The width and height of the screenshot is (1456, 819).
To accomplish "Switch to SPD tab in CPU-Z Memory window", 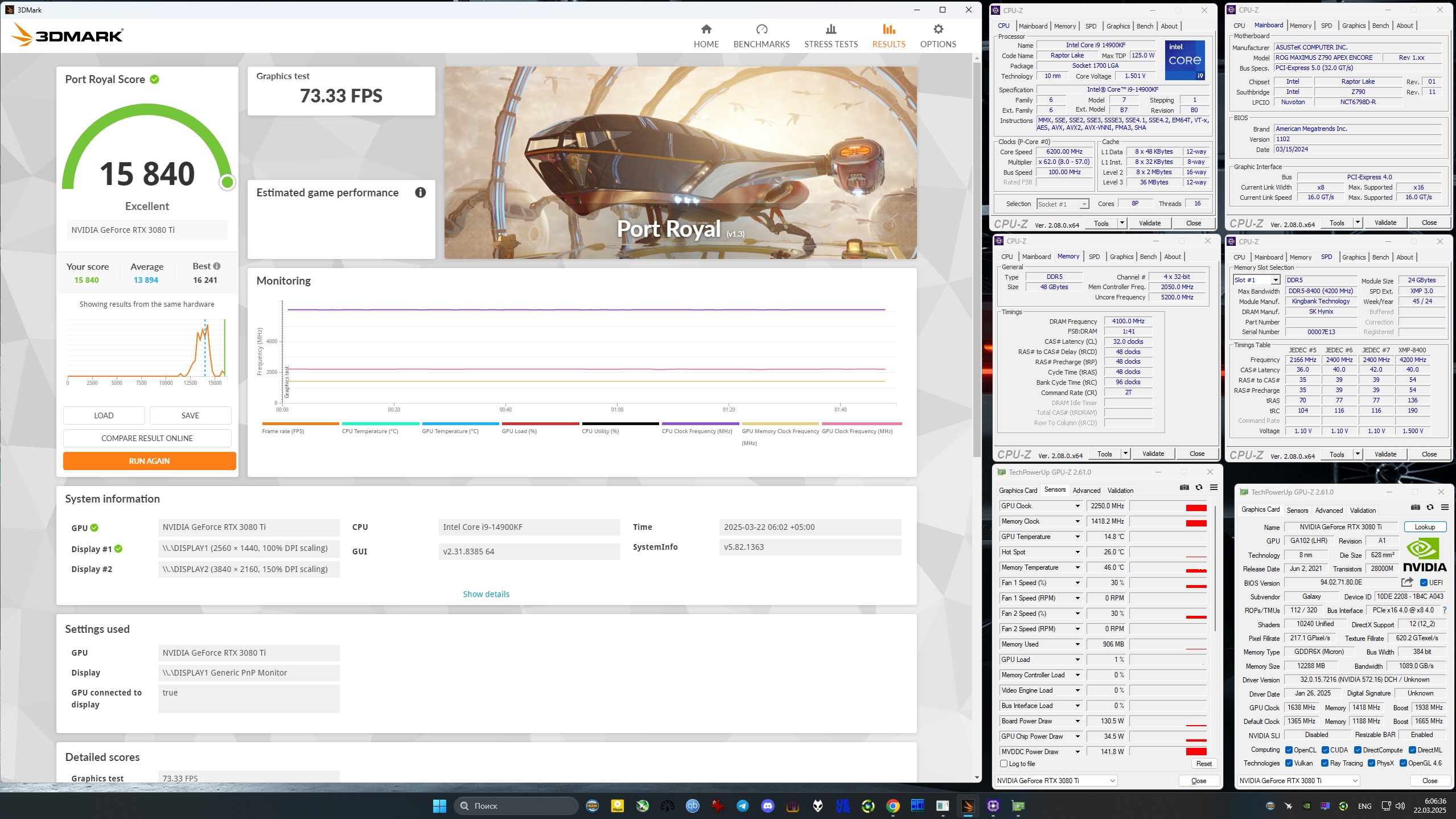I will [1094, 257].
